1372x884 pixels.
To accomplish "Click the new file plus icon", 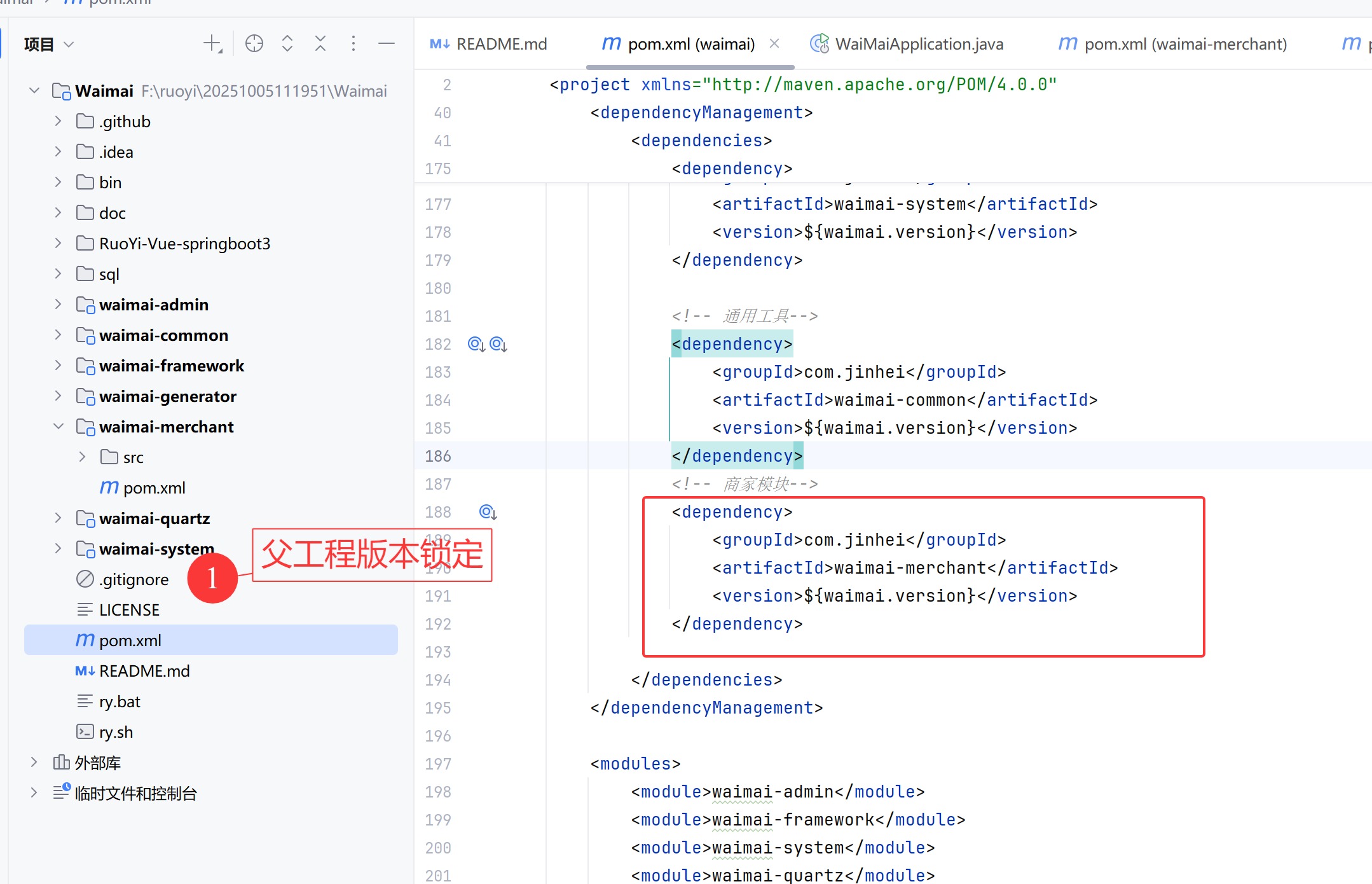I will point(212,44).
